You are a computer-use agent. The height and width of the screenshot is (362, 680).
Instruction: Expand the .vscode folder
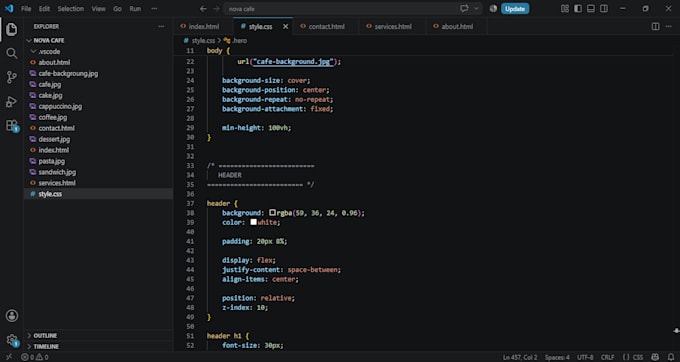pyautogui.click(x=49, y=52)
